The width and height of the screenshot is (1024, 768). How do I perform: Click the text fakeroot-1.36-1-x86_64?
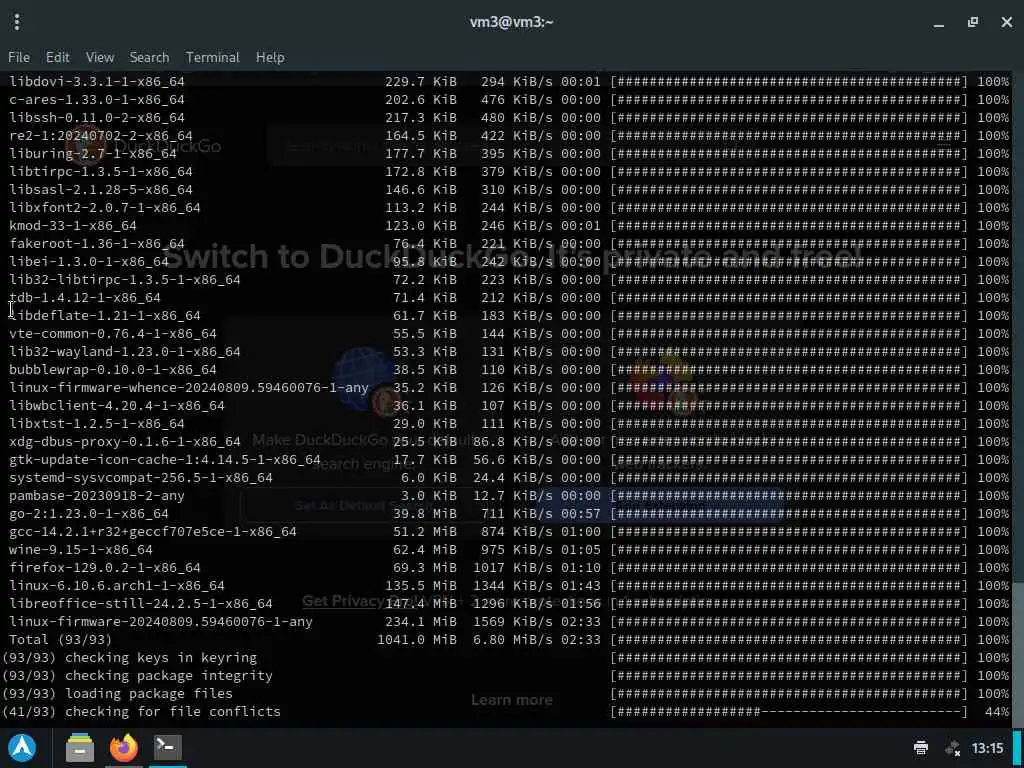point(97,244)
